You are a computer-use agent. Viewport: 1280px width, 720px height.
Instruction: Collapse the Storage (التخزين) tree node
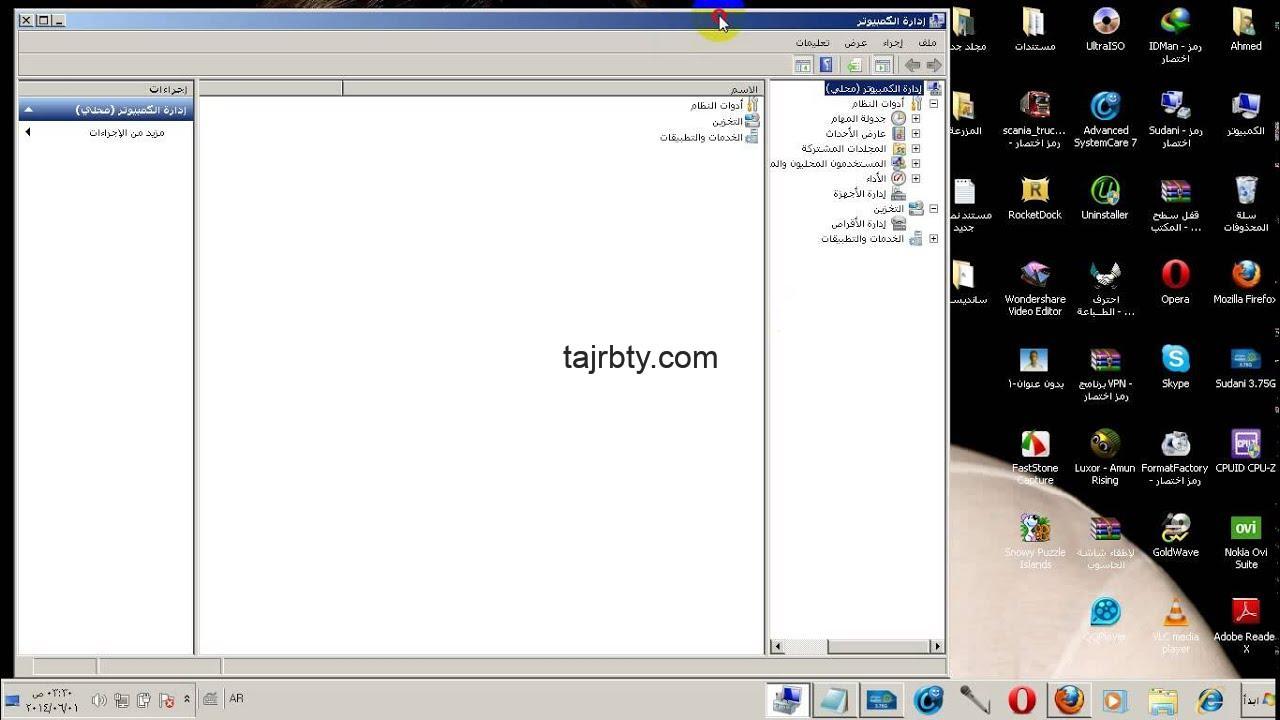[933, 209]
